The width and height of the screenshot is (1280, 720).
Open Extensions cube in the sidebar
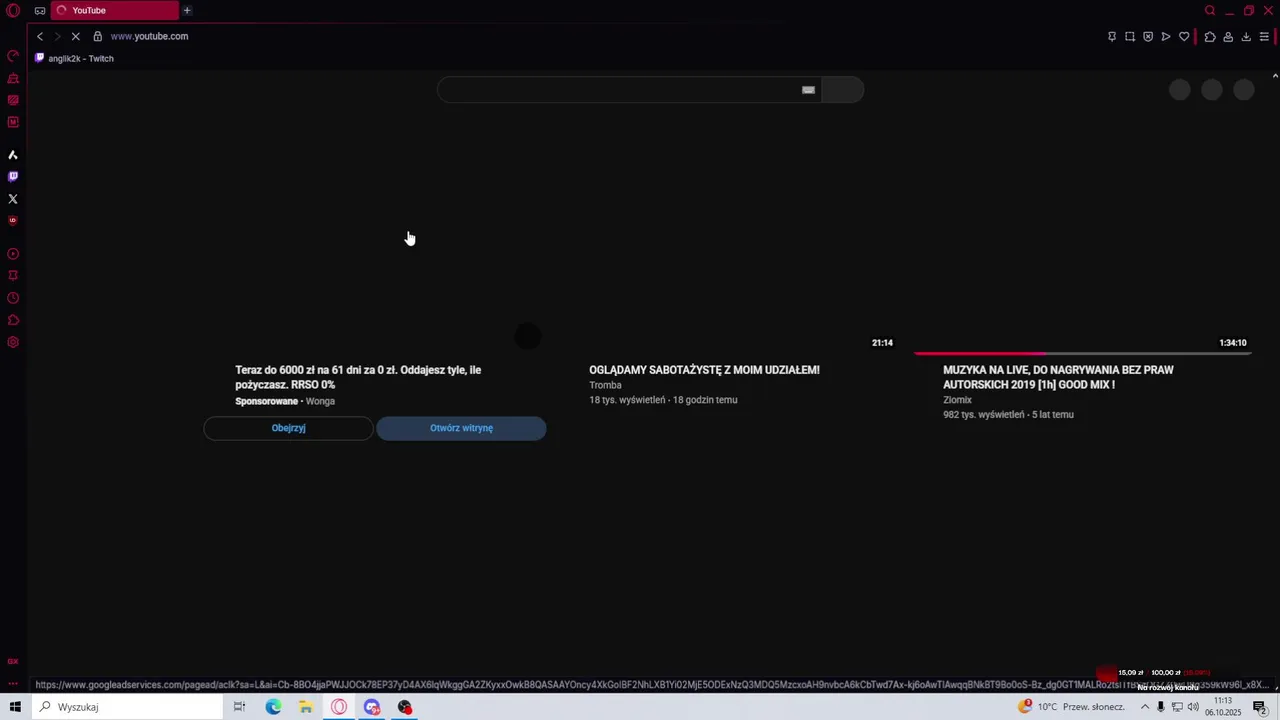pyautogui.click(x=13, y=320)
